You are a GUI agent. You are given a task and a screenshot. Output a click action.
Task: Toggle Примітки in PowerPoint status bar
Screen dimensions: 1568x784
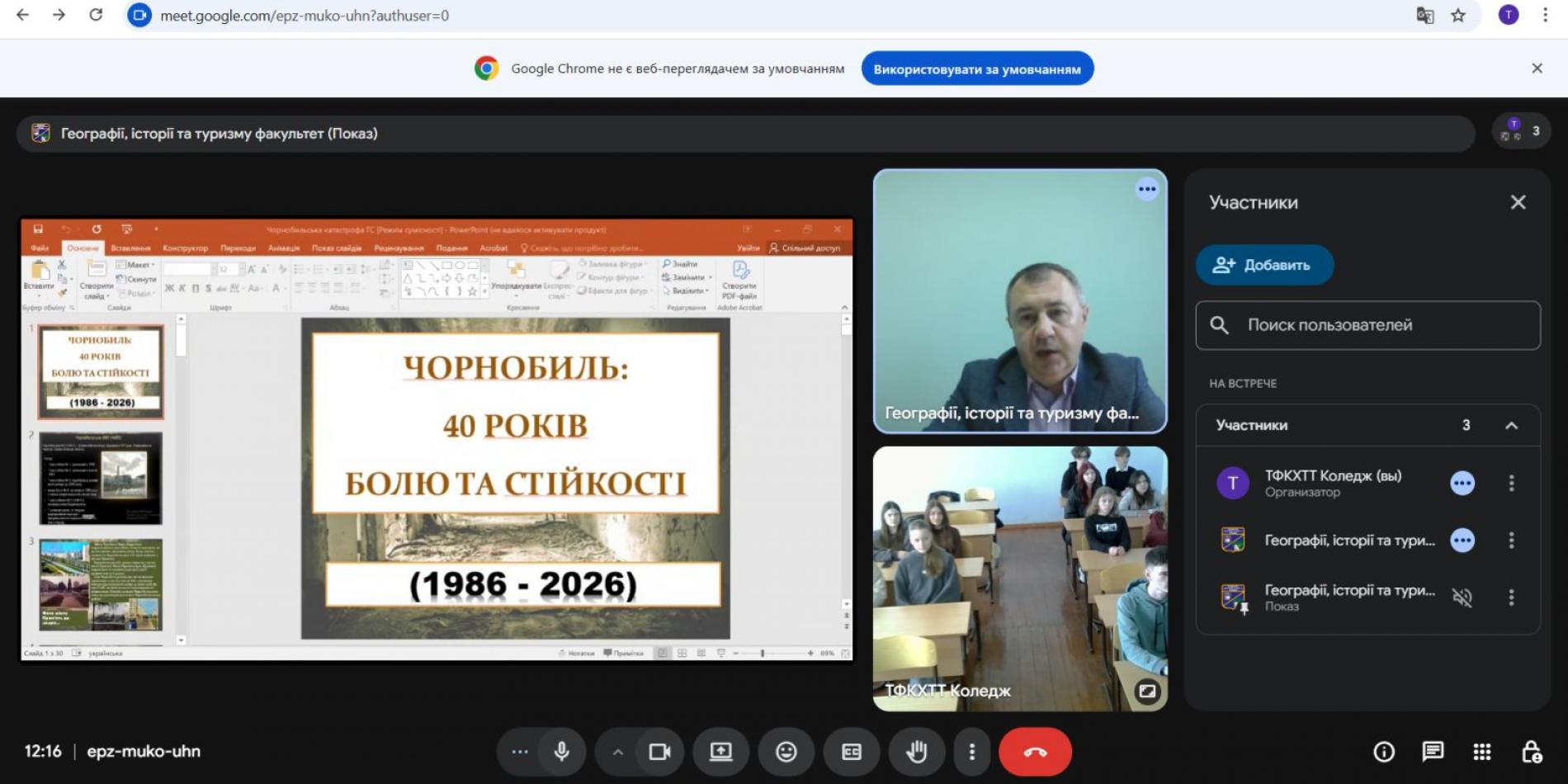tap(625, 653)
